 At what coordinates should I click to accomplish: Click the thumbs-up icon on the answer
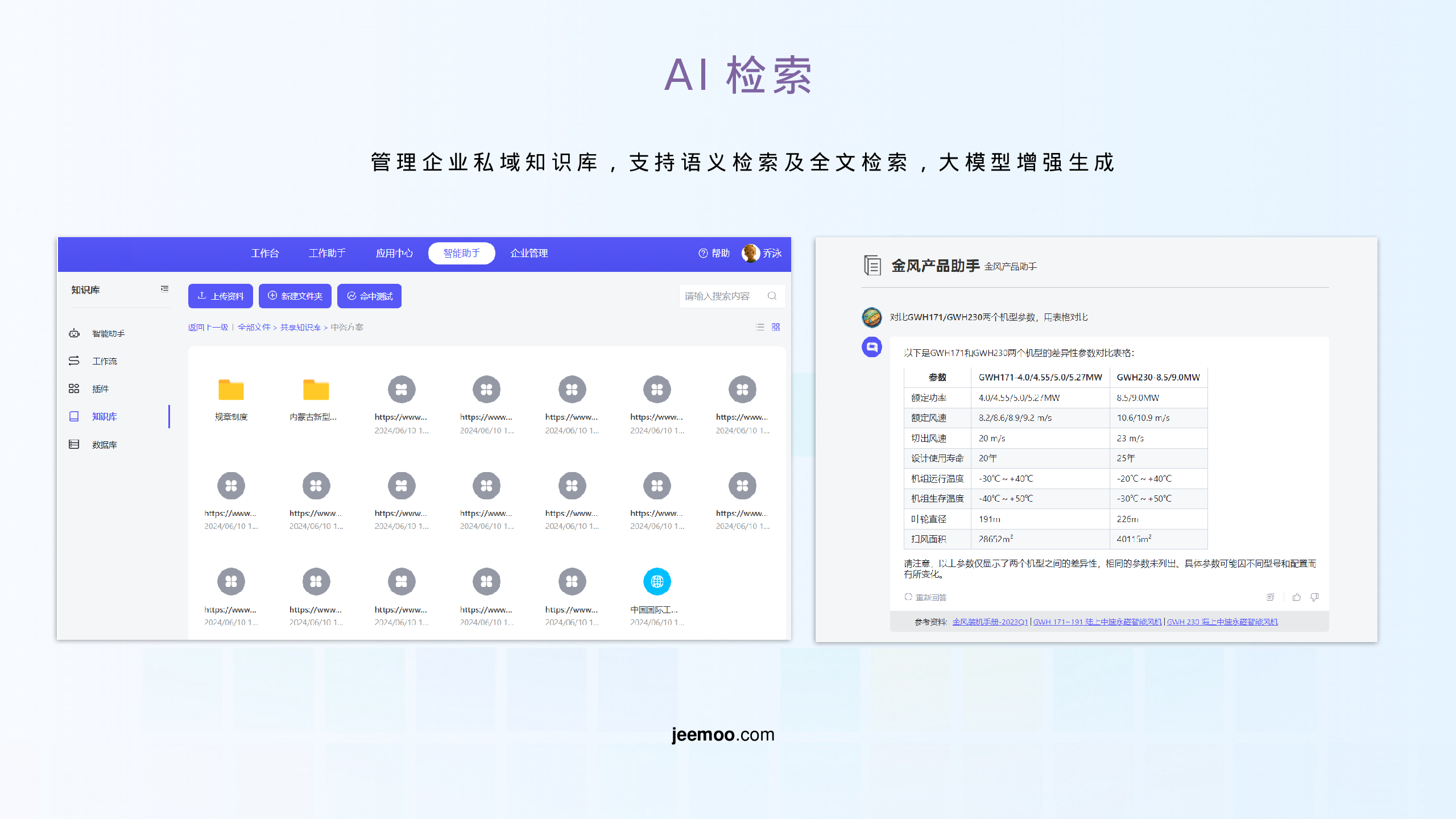tap(1296, 597)
